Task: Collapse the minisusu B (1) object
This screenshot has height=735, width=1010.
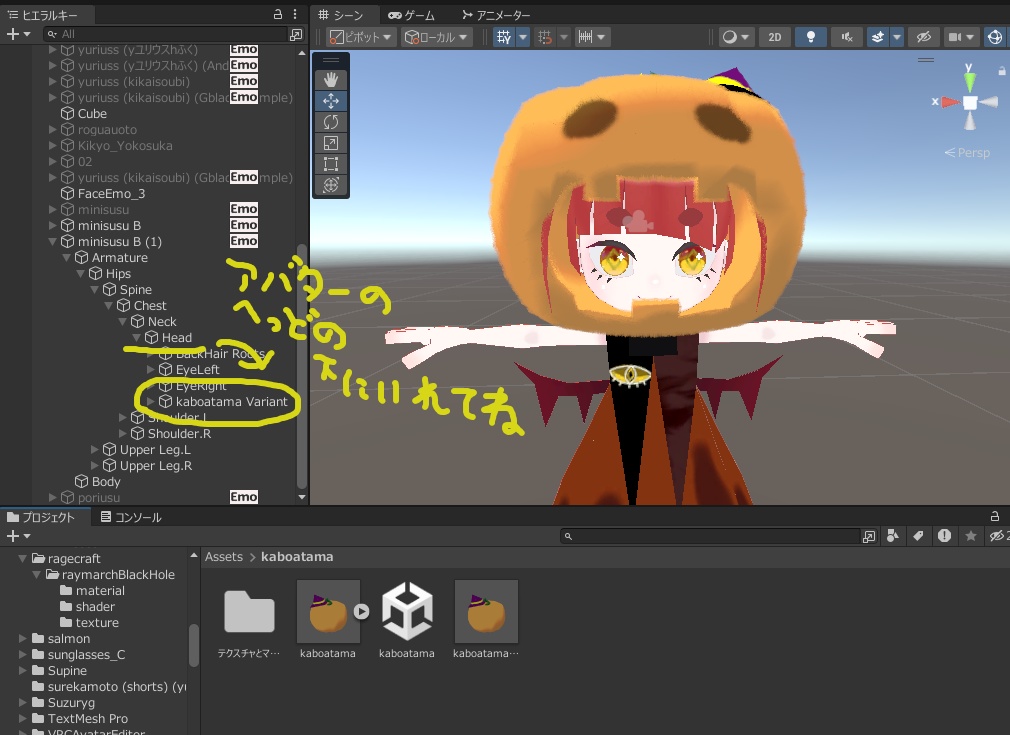Action: click(52, 242)
